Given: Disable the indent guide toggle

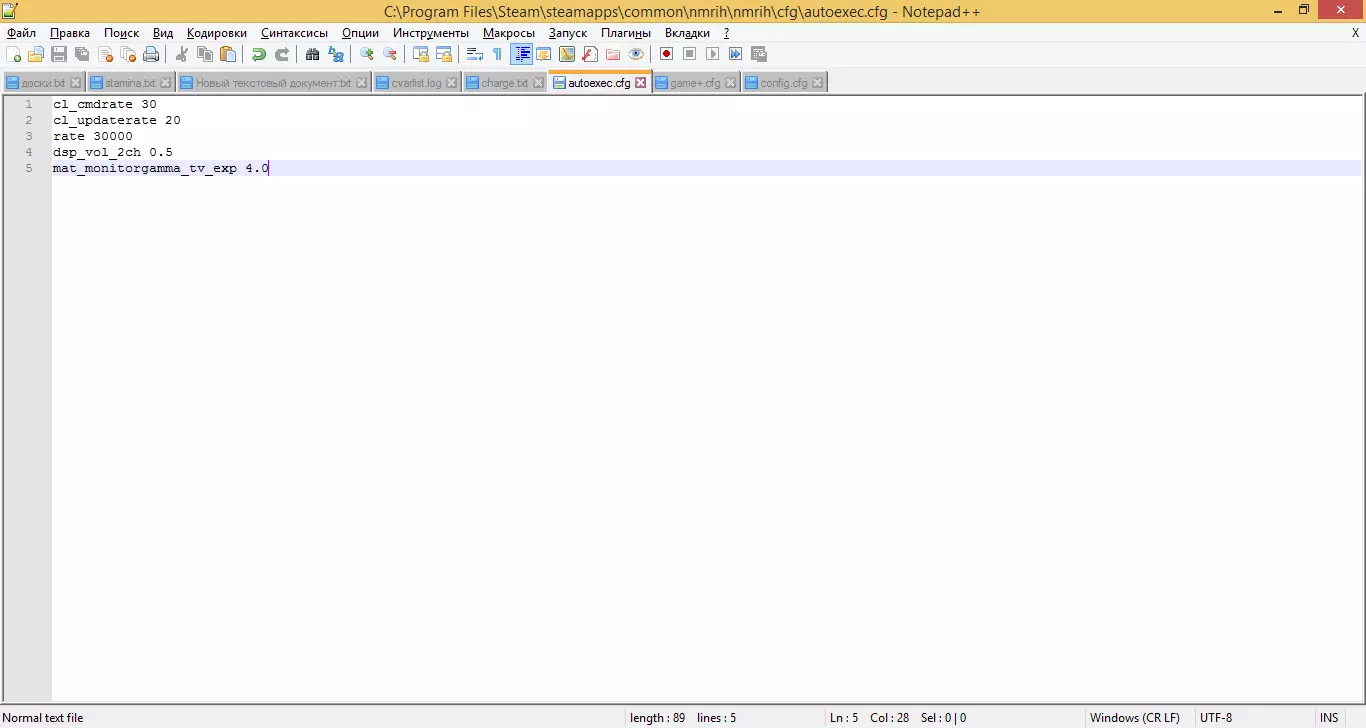Looking at the screenshot, I should coord(521,54).
